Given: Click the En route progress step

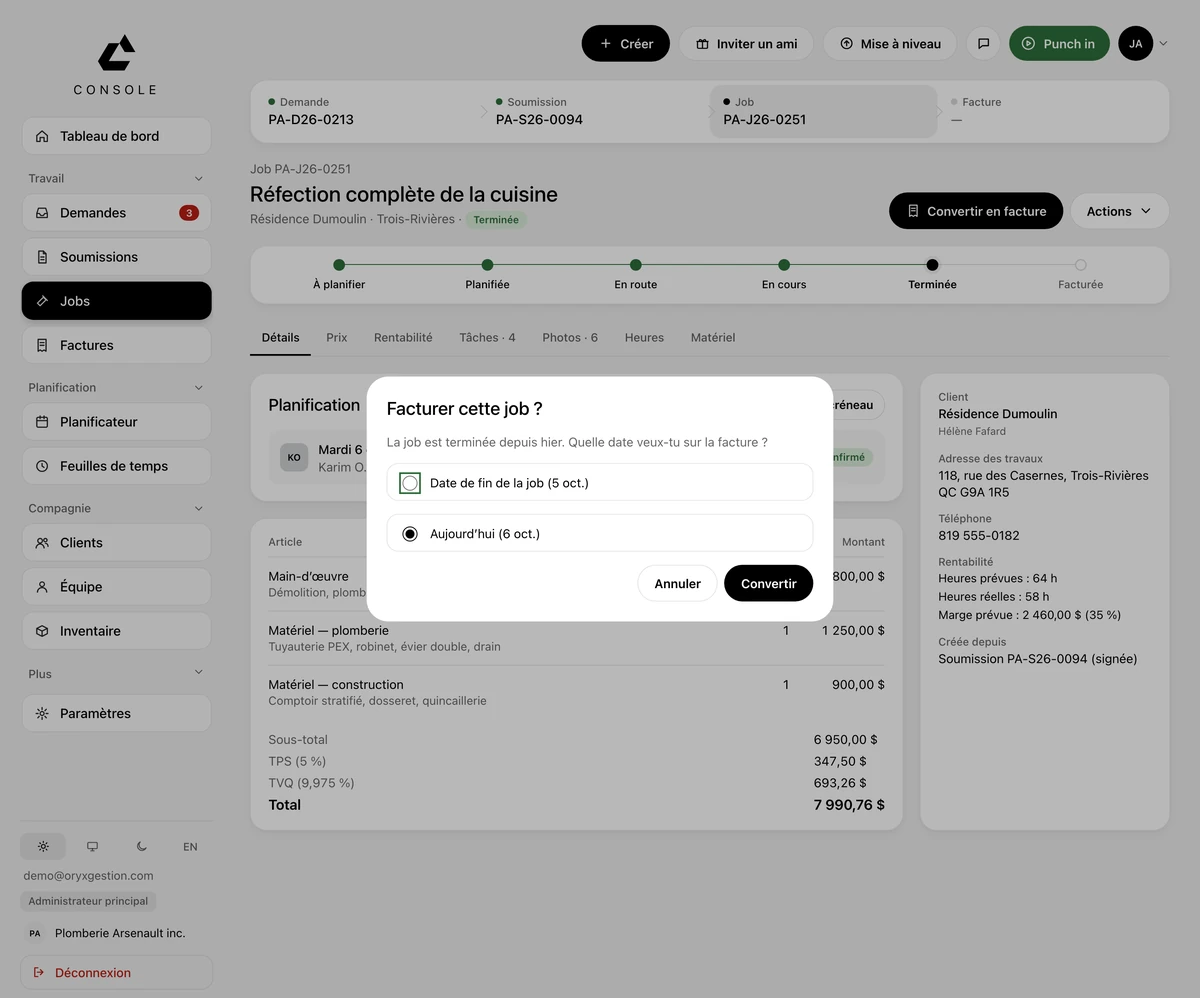Looking at the screenshot, I should (x=635, y=274).
